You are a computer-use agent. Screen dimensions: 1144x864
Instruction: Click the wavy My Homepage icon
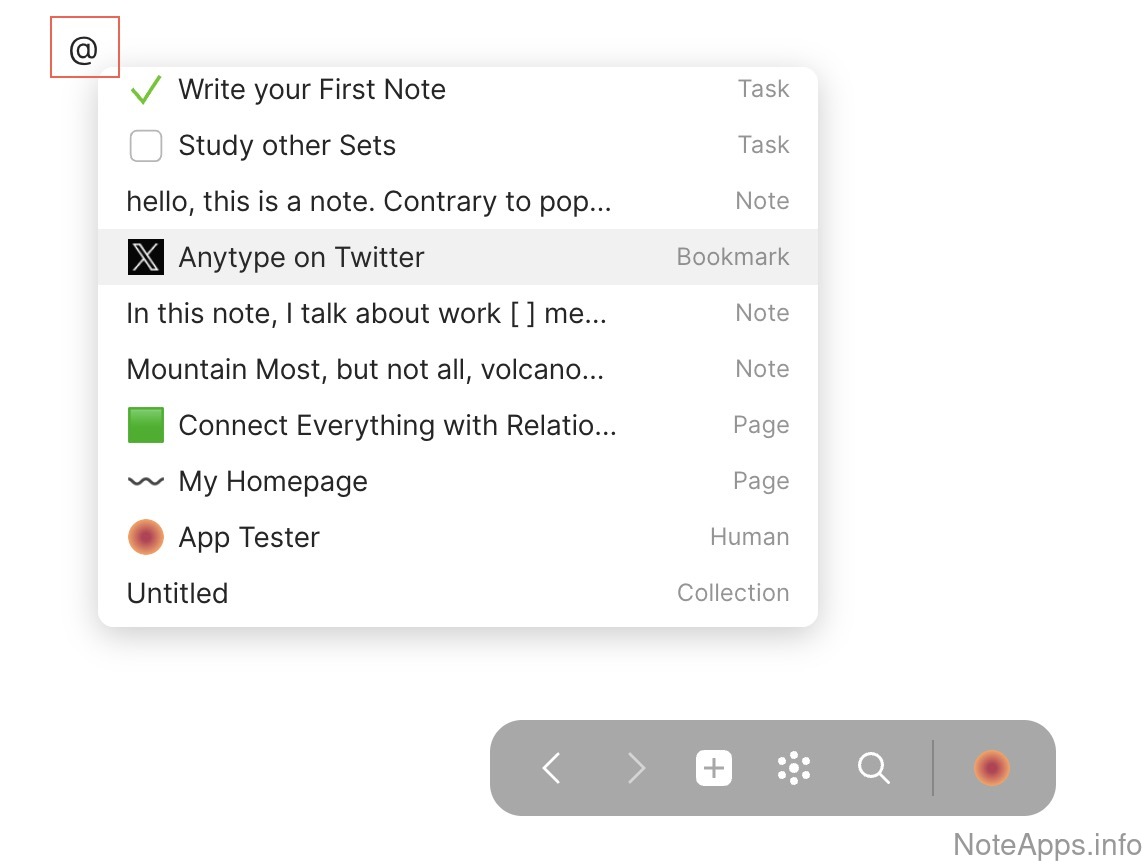point(146,481)
